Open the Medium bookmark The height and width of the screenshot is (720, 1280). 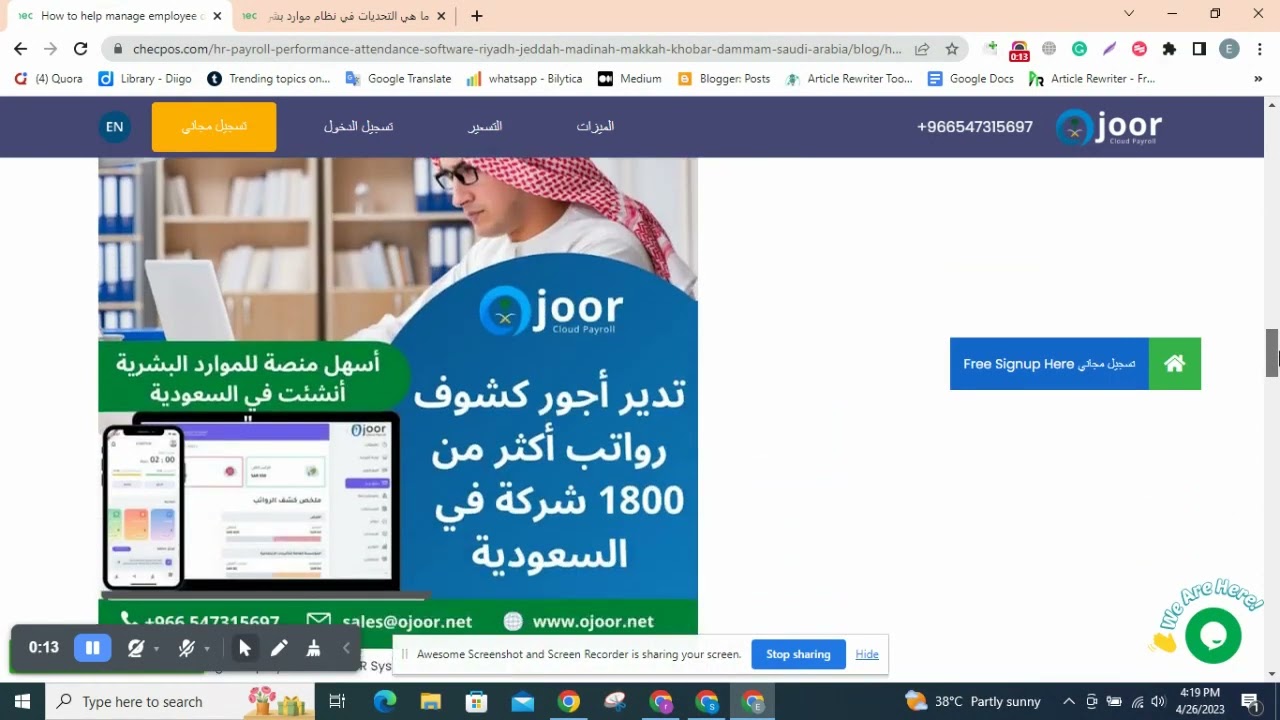point(630,78)
